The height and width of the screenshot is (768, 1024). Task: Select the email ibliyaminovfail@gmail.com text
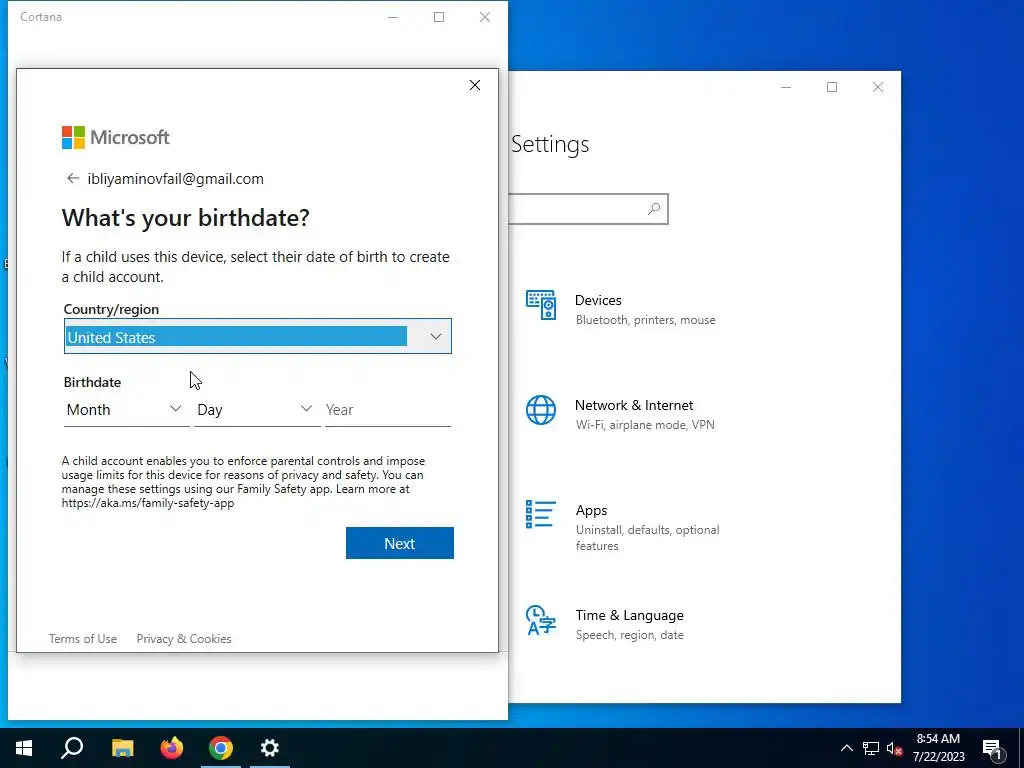click(176, 179)
